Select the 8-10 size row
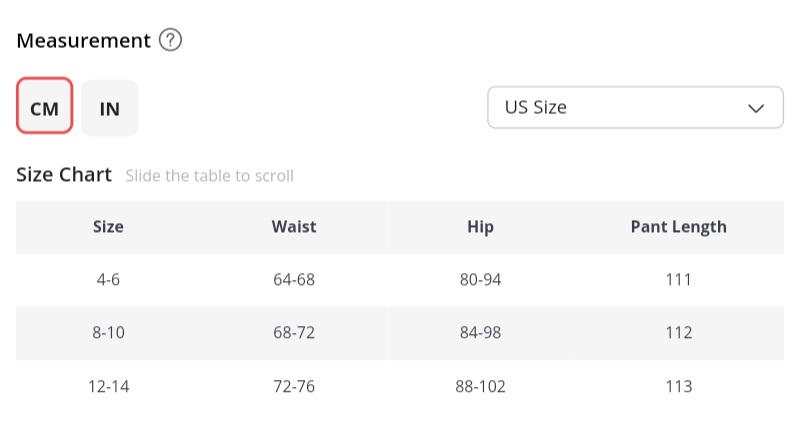 click(x=108, y=333)
